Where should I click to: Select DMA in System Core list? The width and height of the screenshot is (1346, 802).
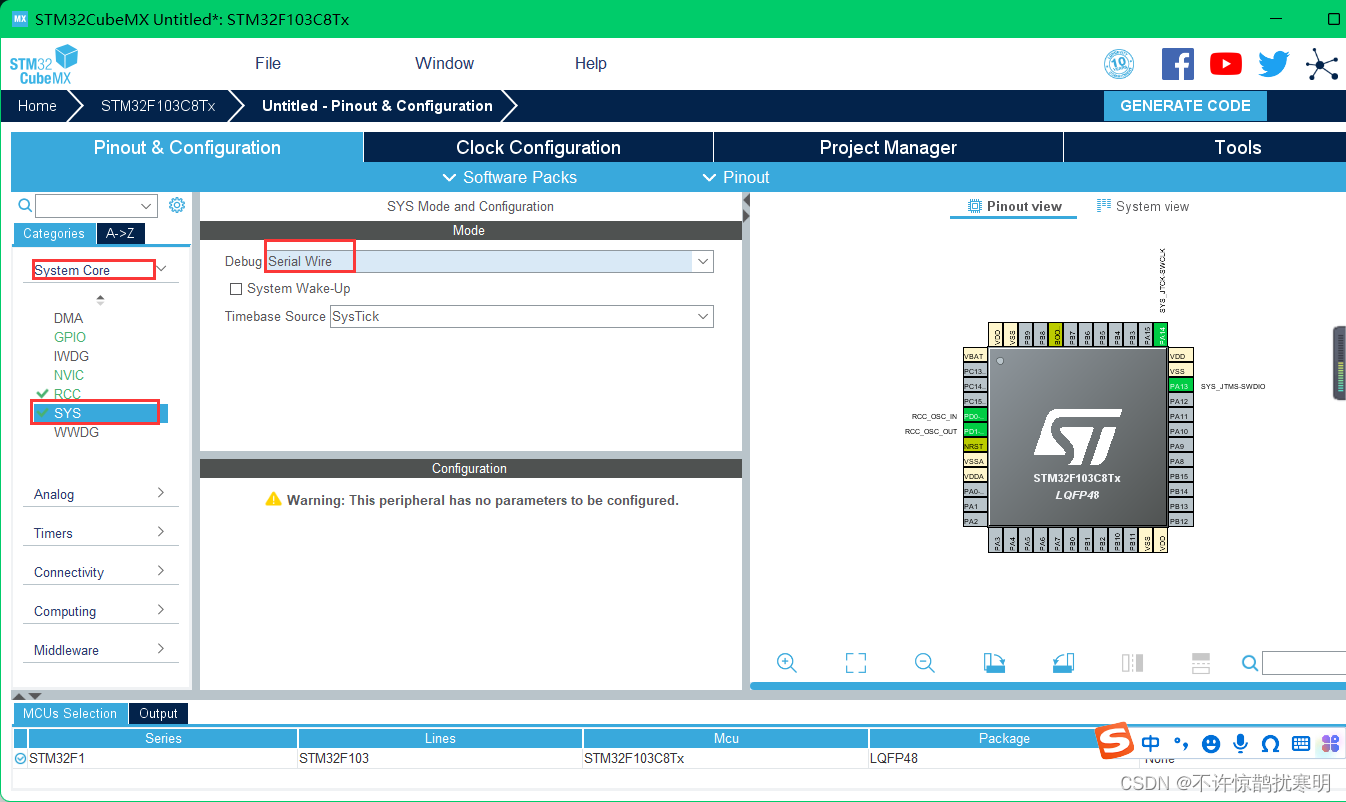pos(68,318)
